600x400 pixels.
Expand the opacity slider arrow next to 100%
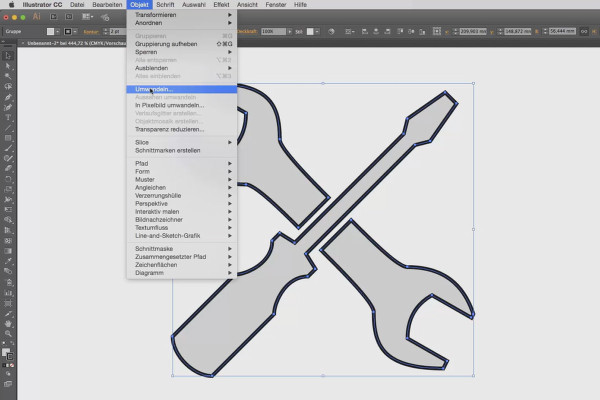(x=290, y=31)
